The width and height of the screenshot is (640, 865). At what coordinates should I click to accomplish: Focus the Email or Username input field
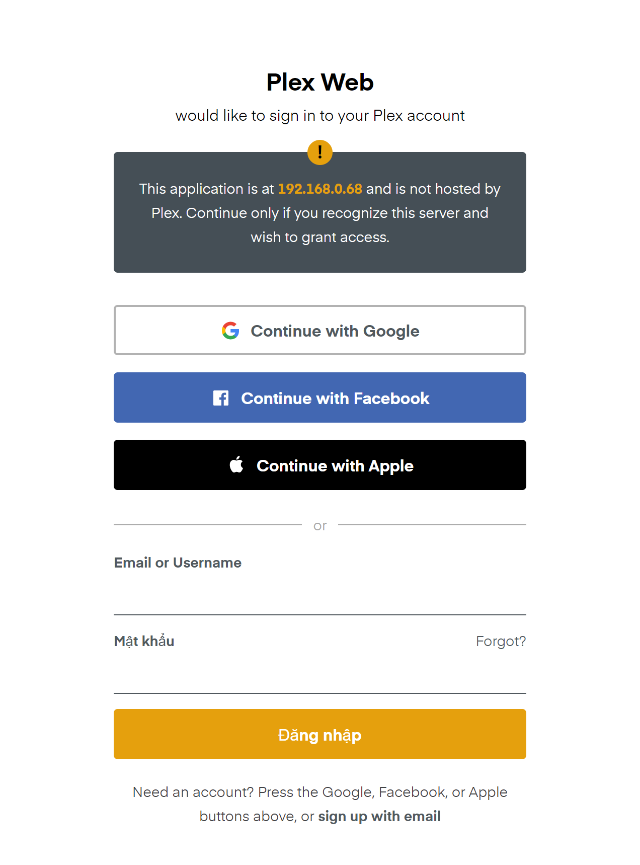tap(320, 596)
